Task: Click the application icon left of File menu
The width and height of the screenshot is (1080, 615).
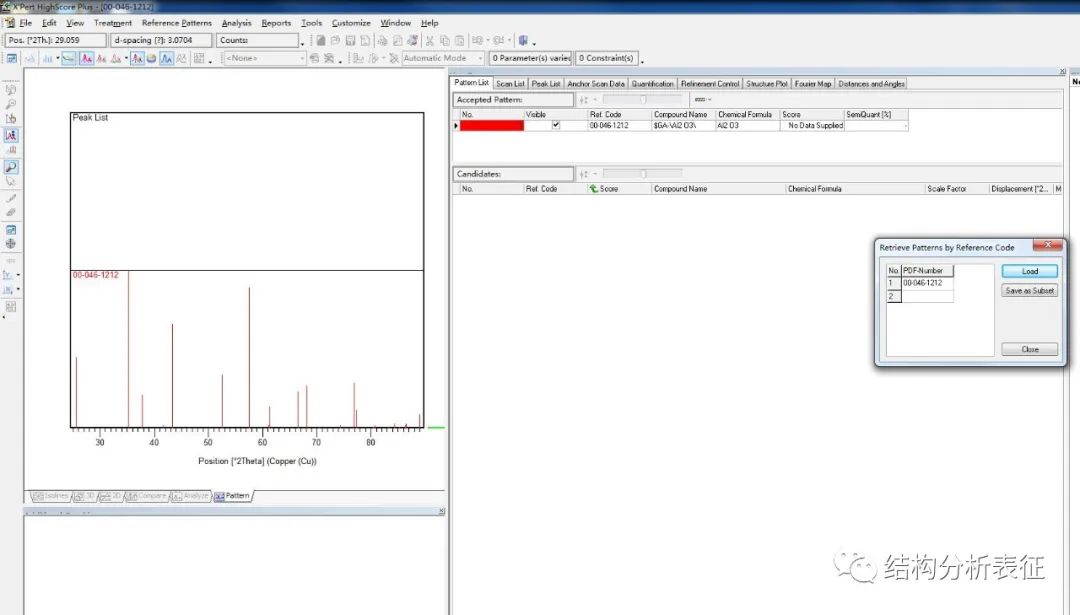Action: coord(10,23)
